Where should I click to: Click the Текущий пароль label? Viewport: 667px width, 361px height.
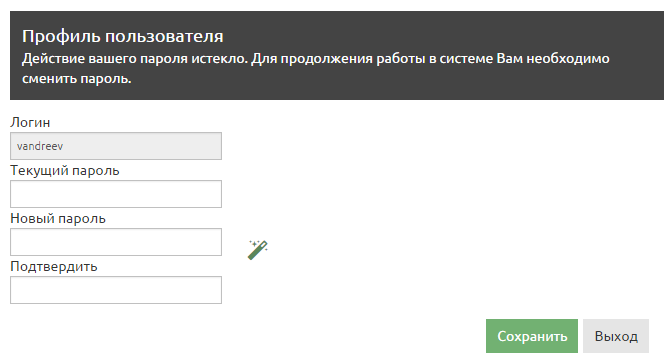click(65, 171)
